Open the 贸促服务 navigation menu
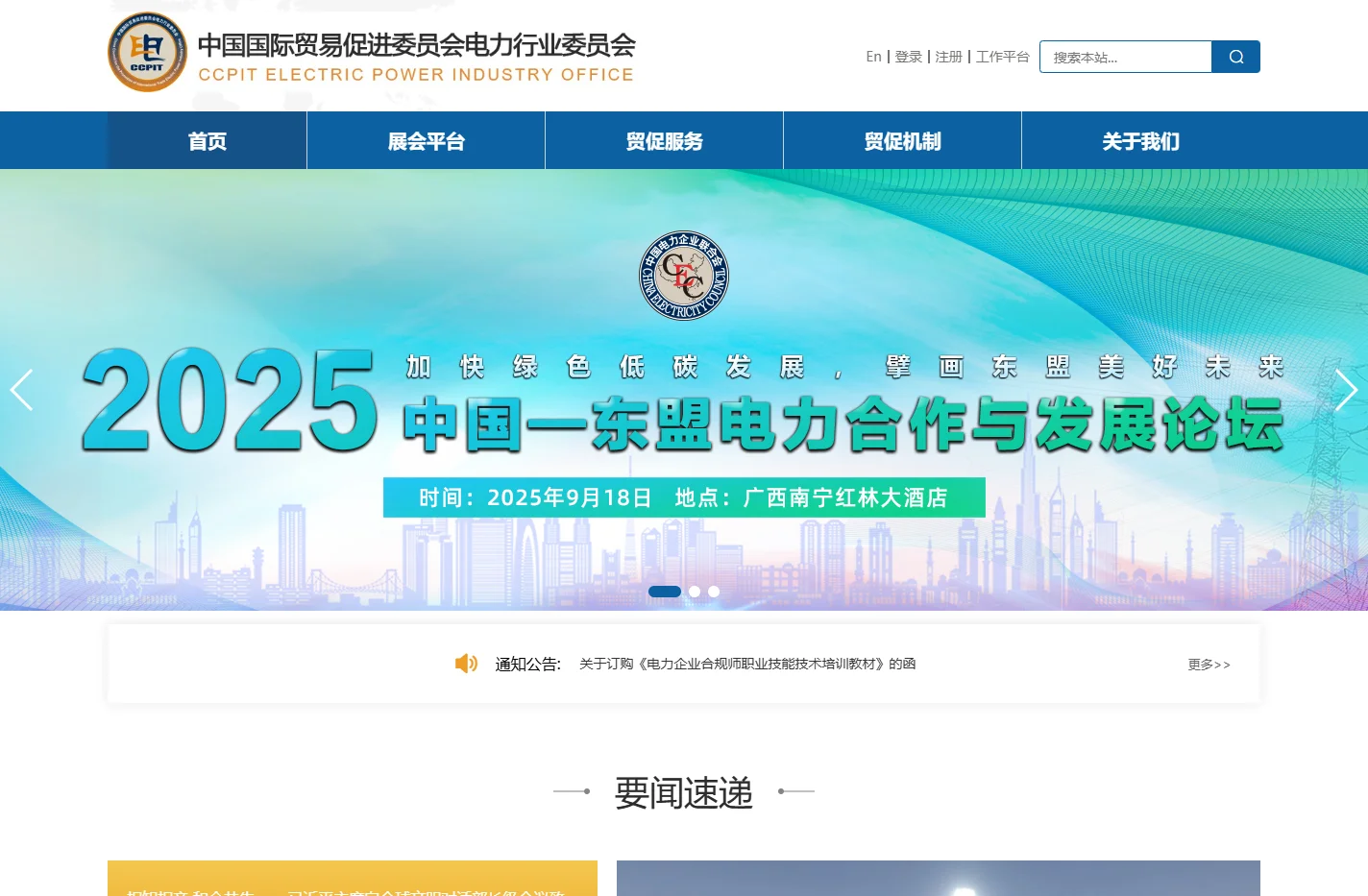Screen dimensions: 1368x896 click(665, 141)
